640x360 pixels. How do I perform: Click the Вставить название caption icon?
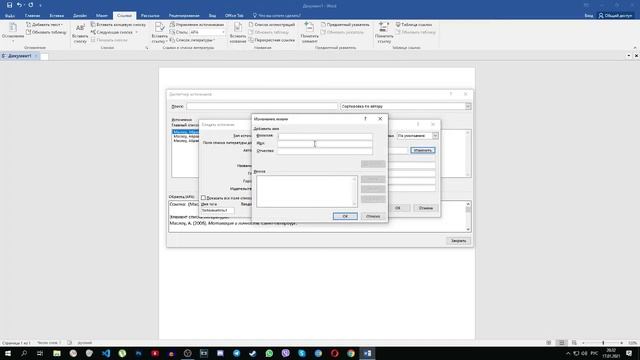pyautogui.click(x=238, y=28)
